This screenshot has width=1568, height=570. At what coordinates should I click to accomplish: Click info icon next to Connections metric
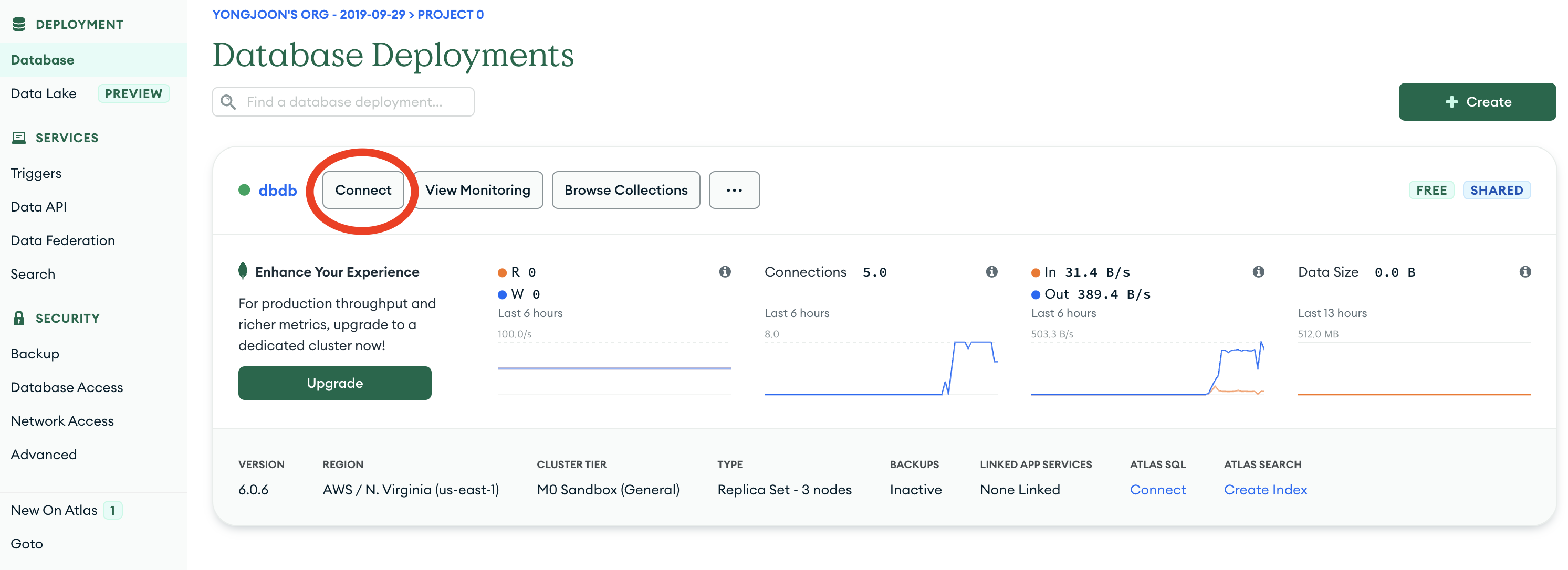(x=991, y=272)
